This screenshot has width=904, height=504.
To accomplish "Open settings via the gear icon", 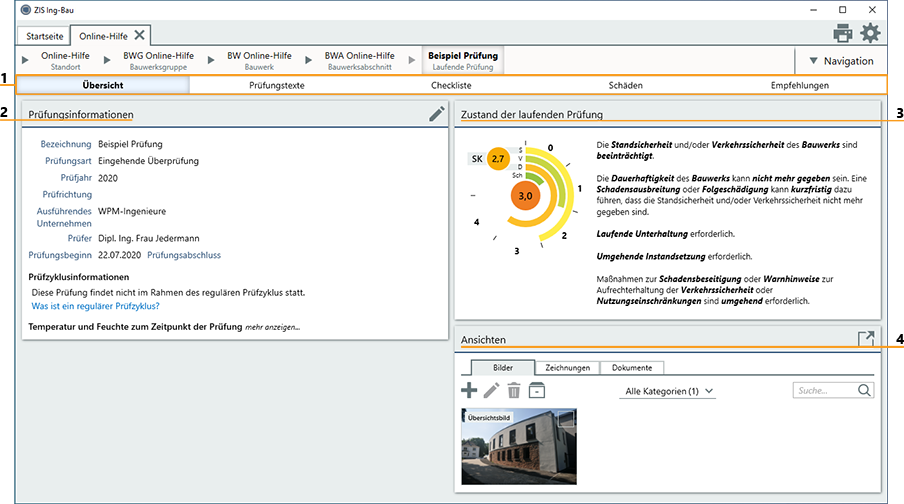I will [x=870, y=33].
